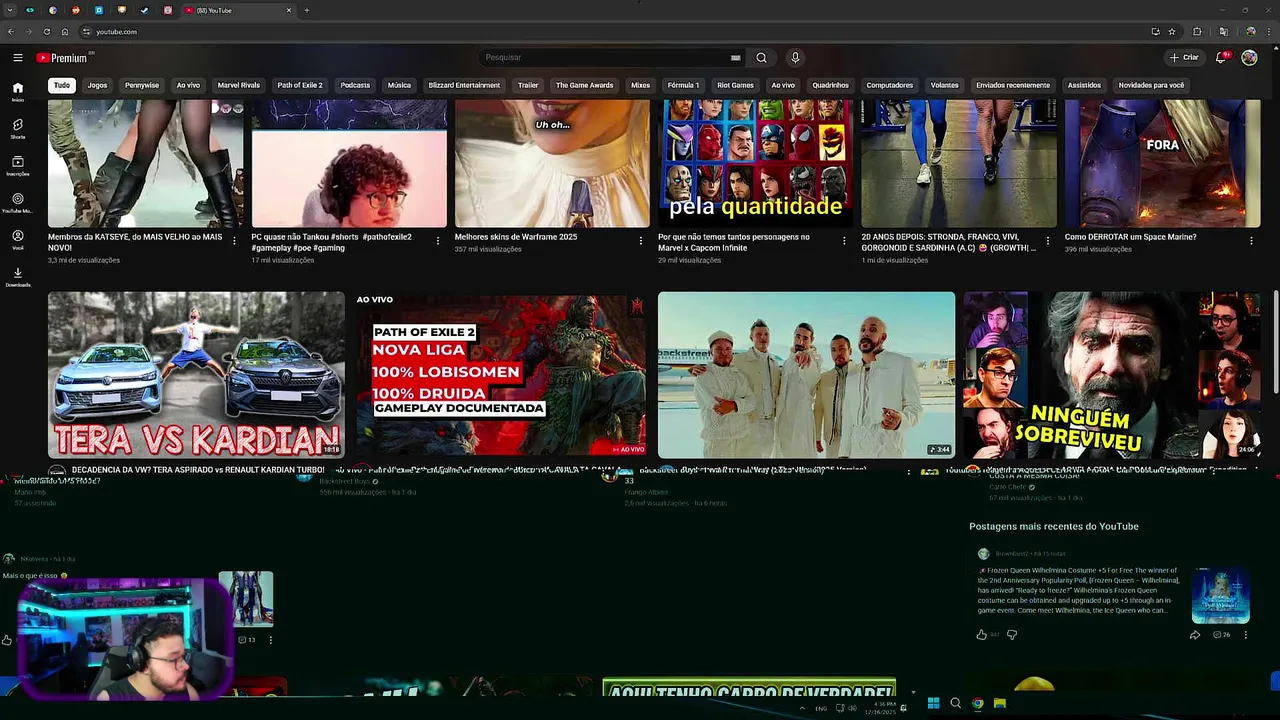Select the Blizzard Entertainment filter chip

click(464, 85)
